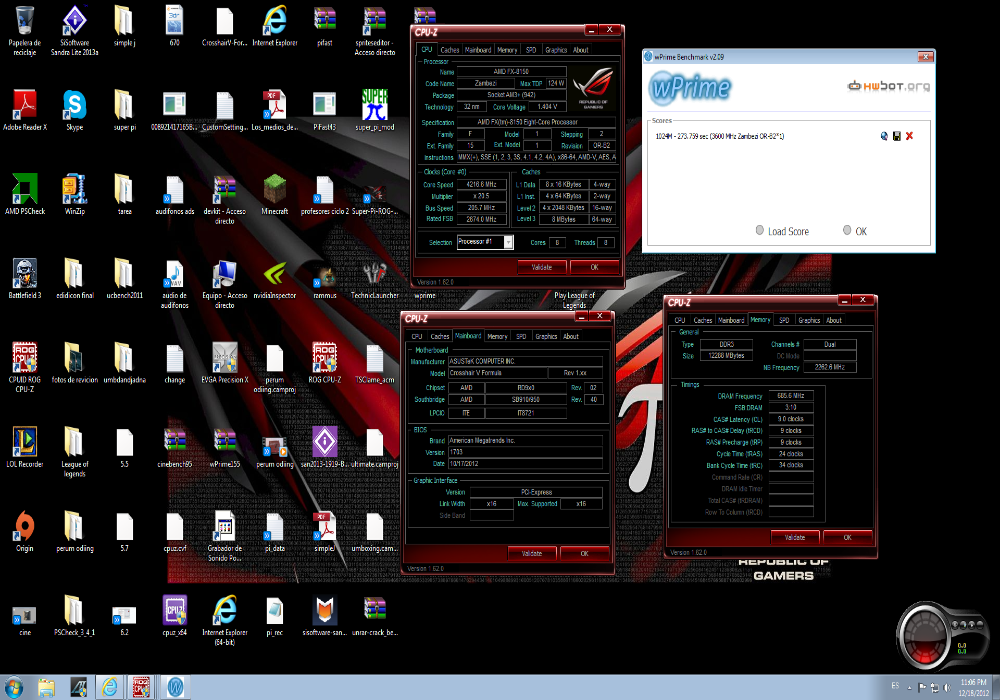Select SPD tab in Memory CPU-Z window
Image resolution: width=1000 pixels, height=700 pixels.
click(x=784, y=320)
